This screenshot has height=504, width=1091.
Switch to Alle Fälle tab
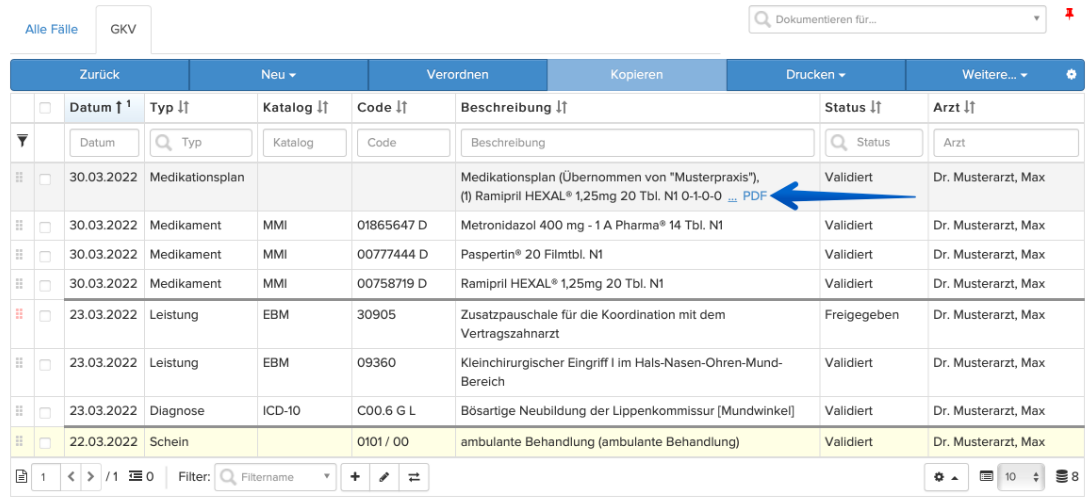click(51, 30)
